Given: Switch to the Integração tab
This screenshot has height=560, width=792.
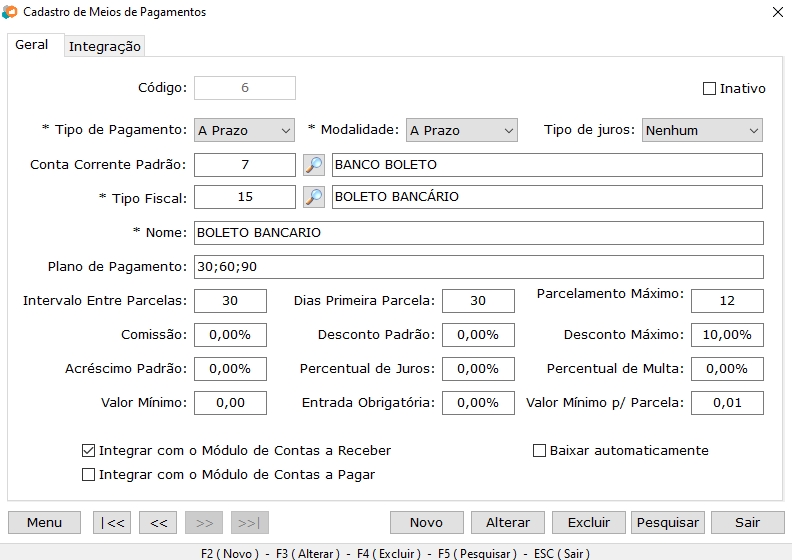Looking at the screenshot, I should (x=105, y=46).
